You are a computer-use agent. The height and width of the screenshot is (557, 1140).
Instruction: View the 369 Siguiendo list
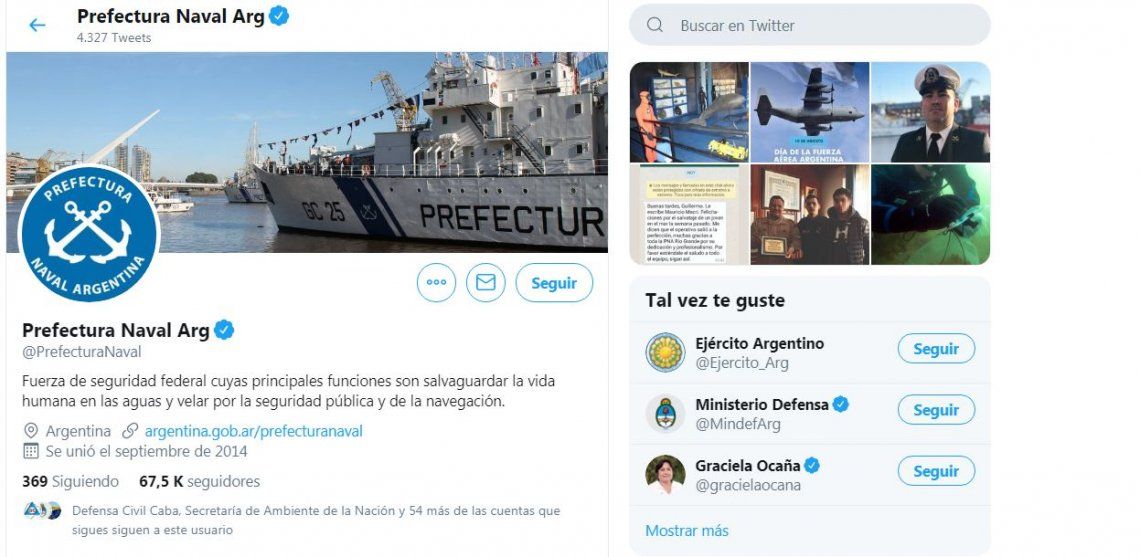pos(71,481)
